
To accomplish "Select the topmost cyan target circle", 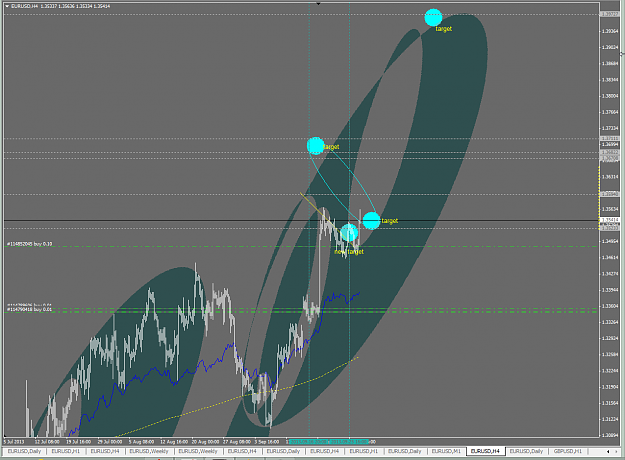I will pos(433,18).
